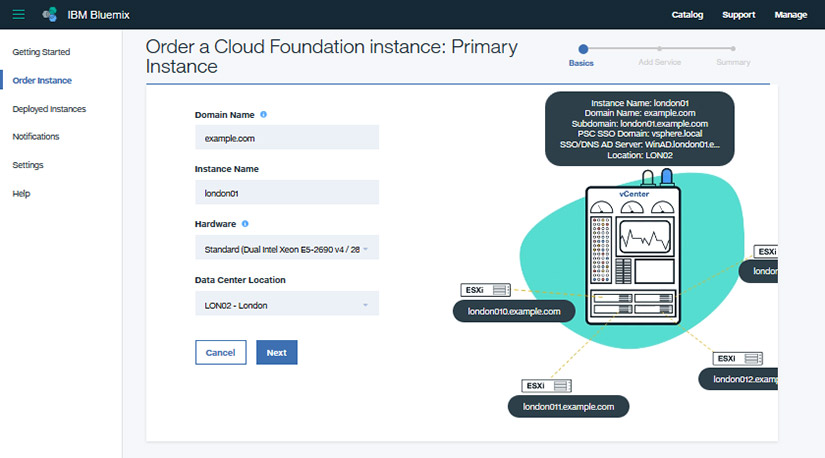Image resolution: width=825 pixels, height=458 pixels.
Task: Select the Summary step marker
Action: click(x=733, y=48)
